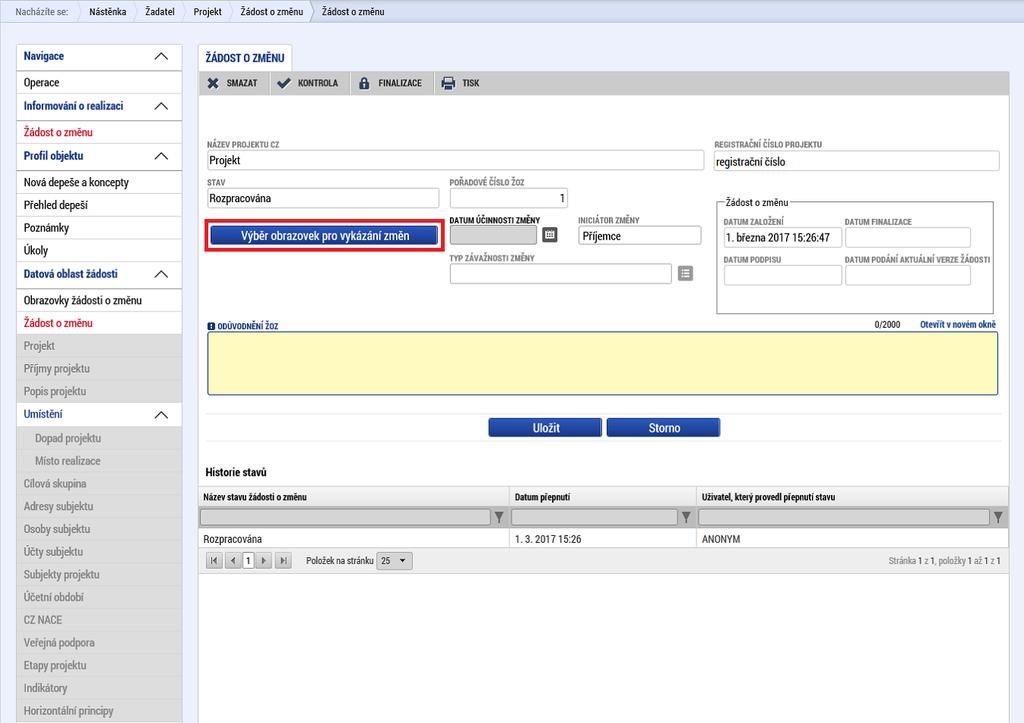
Task: Go to Nástěnka in breadcrumb
Action: point(108,12)
